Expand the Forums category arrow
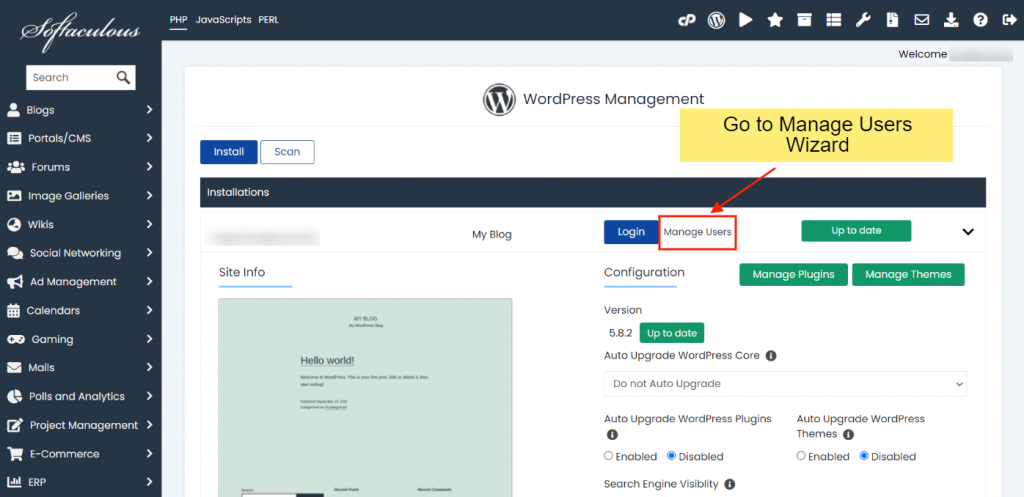The width and height of the screenshot is (1024, 497). tap(150, 167)
